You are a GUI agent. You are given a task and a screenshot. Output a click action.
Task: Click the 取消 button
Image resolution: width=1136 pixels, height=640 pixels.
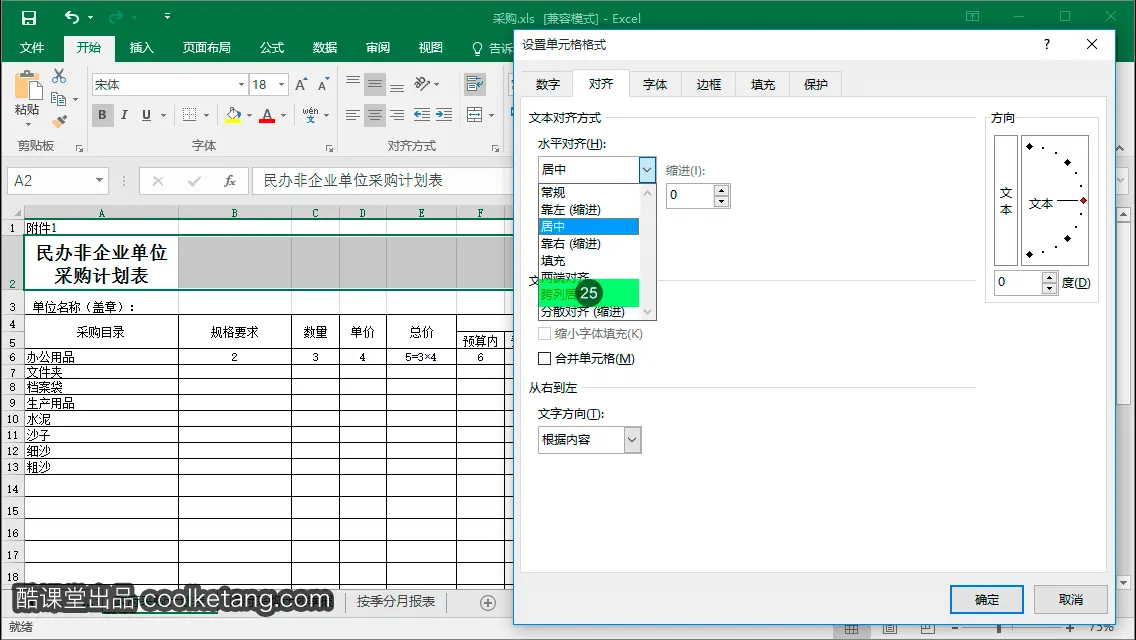(1071, 599)
